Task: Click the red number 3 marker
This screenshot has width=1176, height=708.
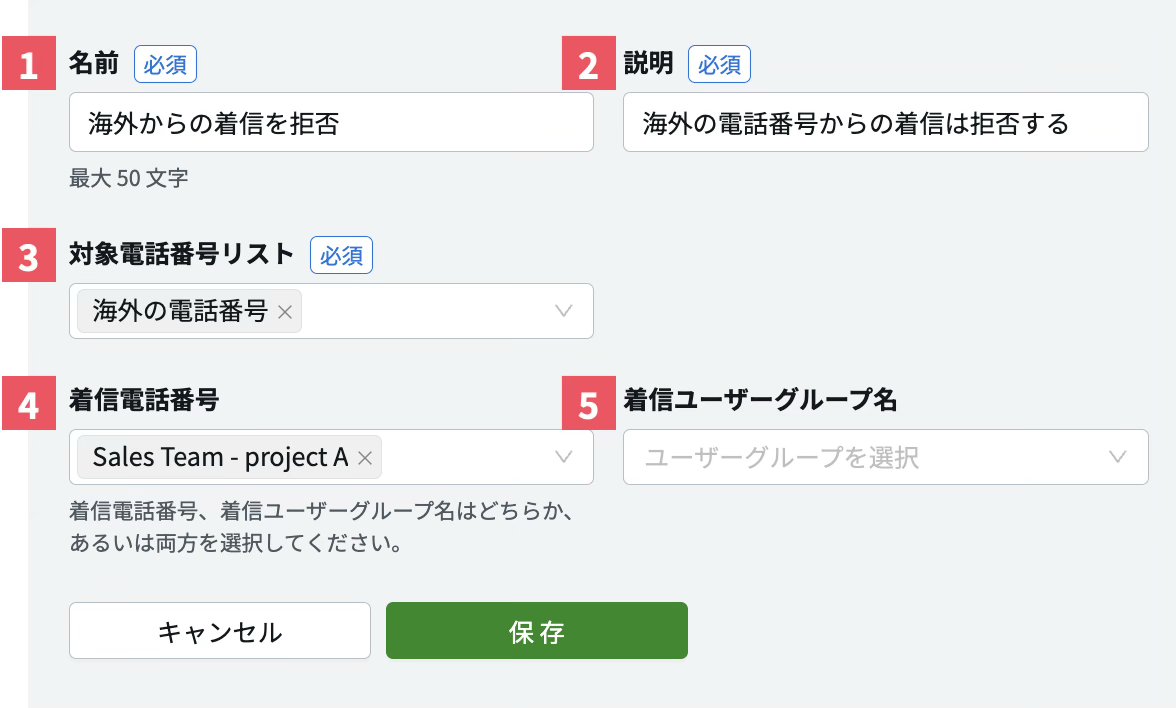Action: 29,255
